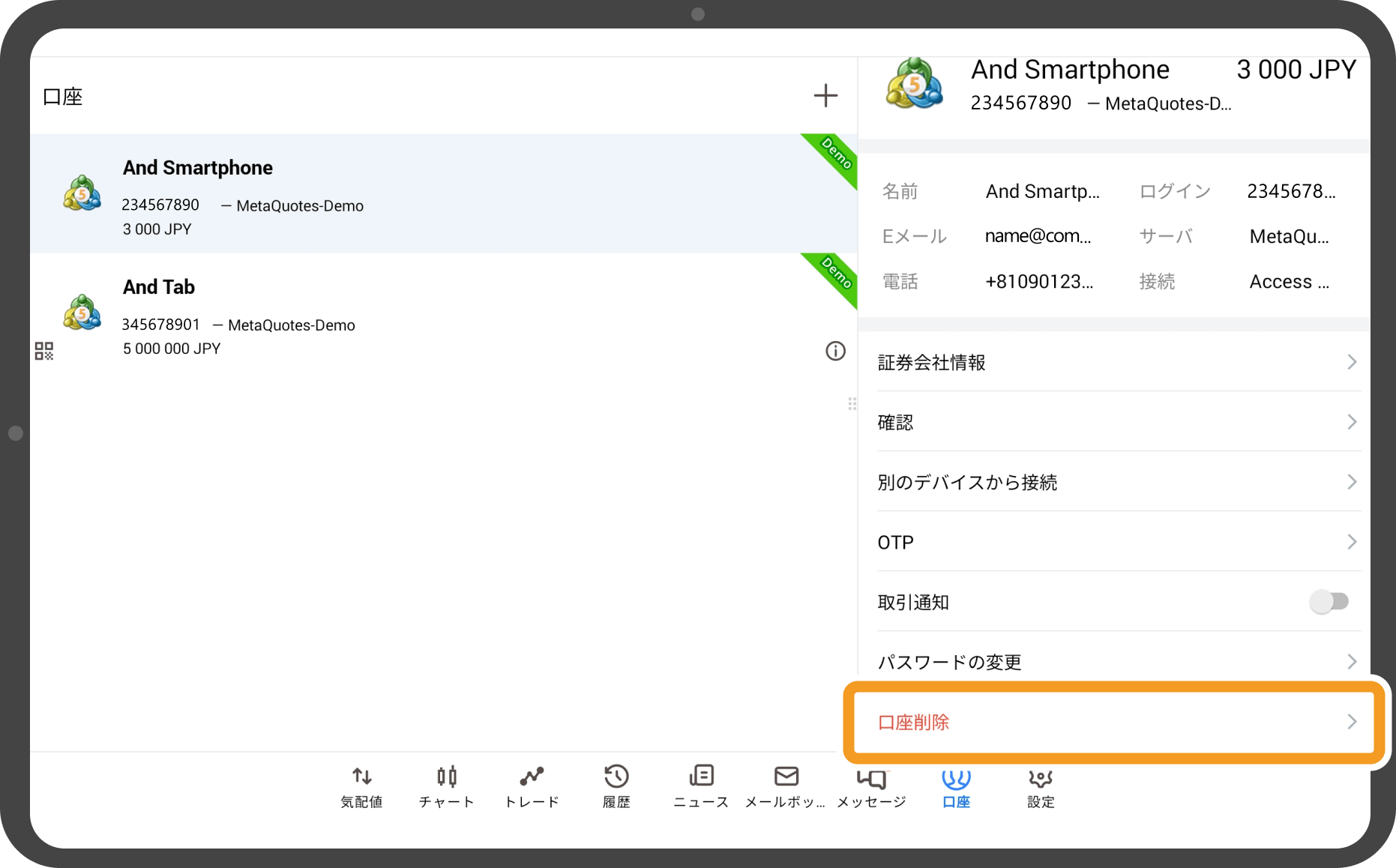This screenshot has width=1396, height=868.
Task: Open the 気配値 quotes tab
Action: coord(361,786)
